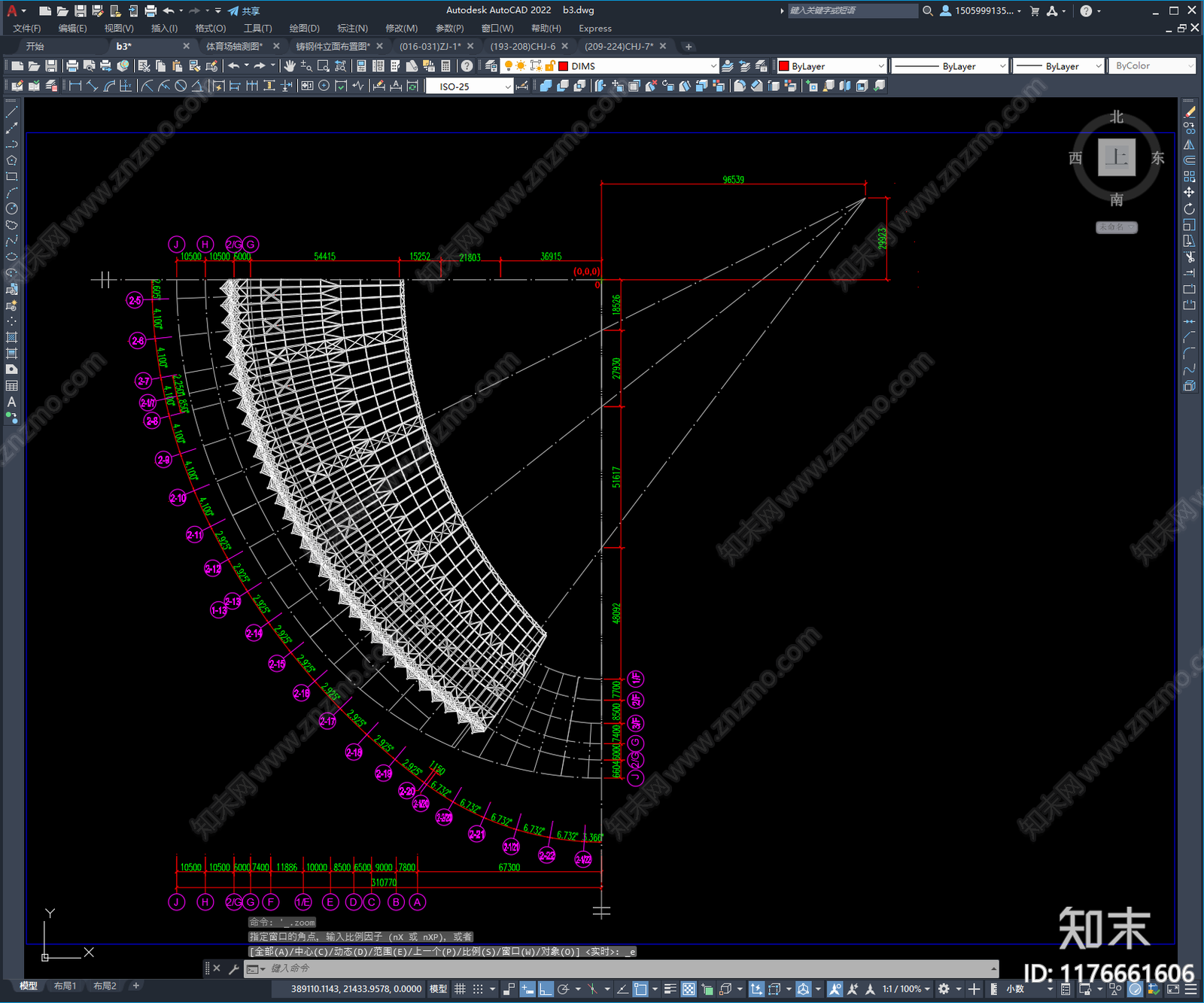Toggle drawing grid display in status bar
The width and height of the screenshot is (1204, 1003).
(461, 989)
